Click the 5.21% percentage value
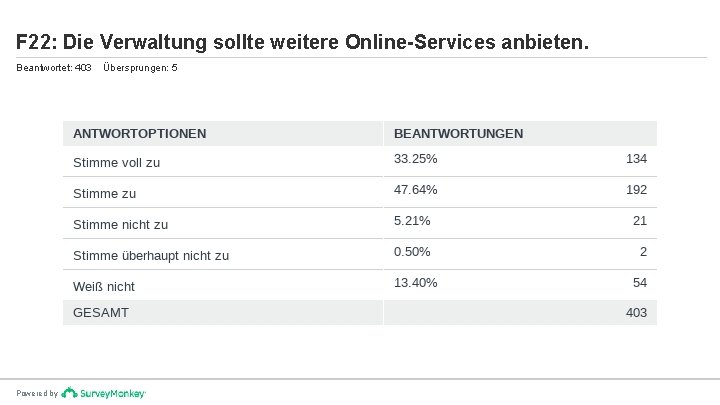This screenshot has width=720, height=405. pos(412,220)
